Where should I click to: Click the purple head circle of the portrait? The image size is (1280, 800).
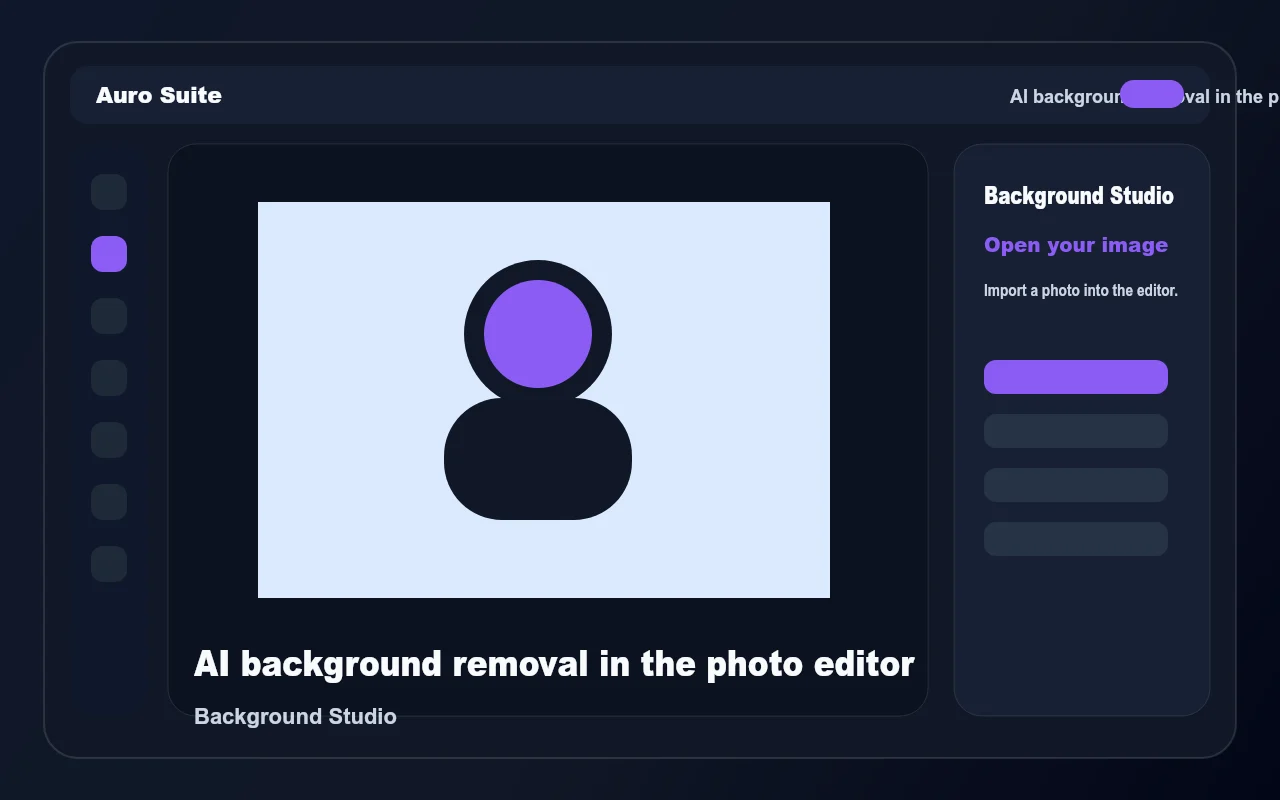coord(538,334)
